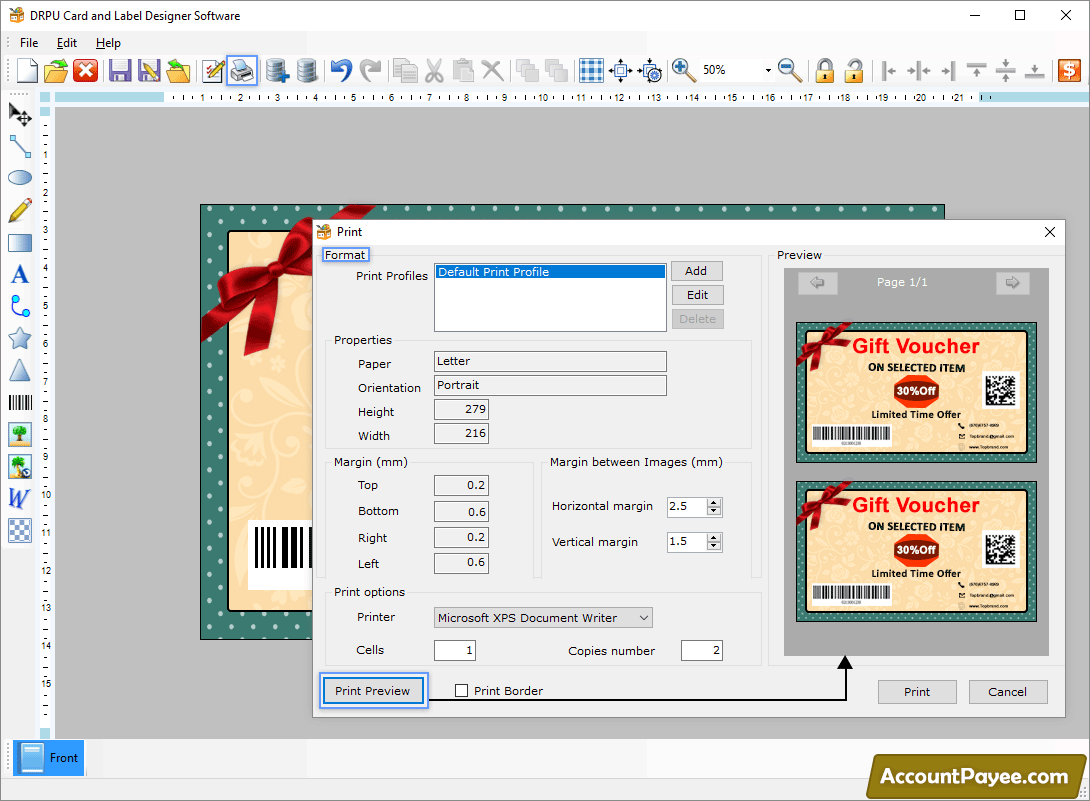This screenshot has width=1090, height=801.
Task: Select the Line drawing tool
Action: point(19,147)
